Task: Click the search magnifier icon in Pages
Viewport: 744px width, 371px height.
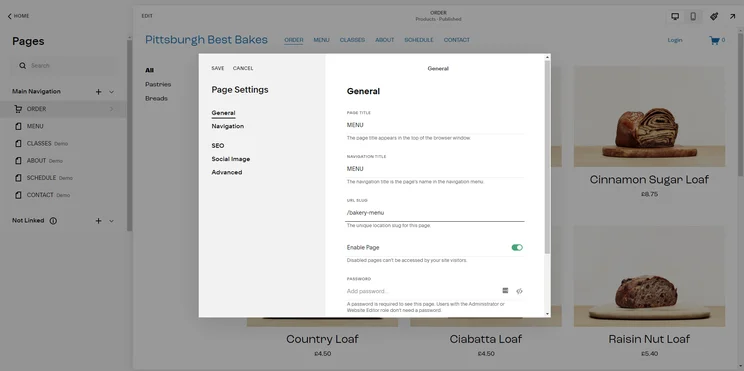Action: pyautogui.click(x=22, y=65)
